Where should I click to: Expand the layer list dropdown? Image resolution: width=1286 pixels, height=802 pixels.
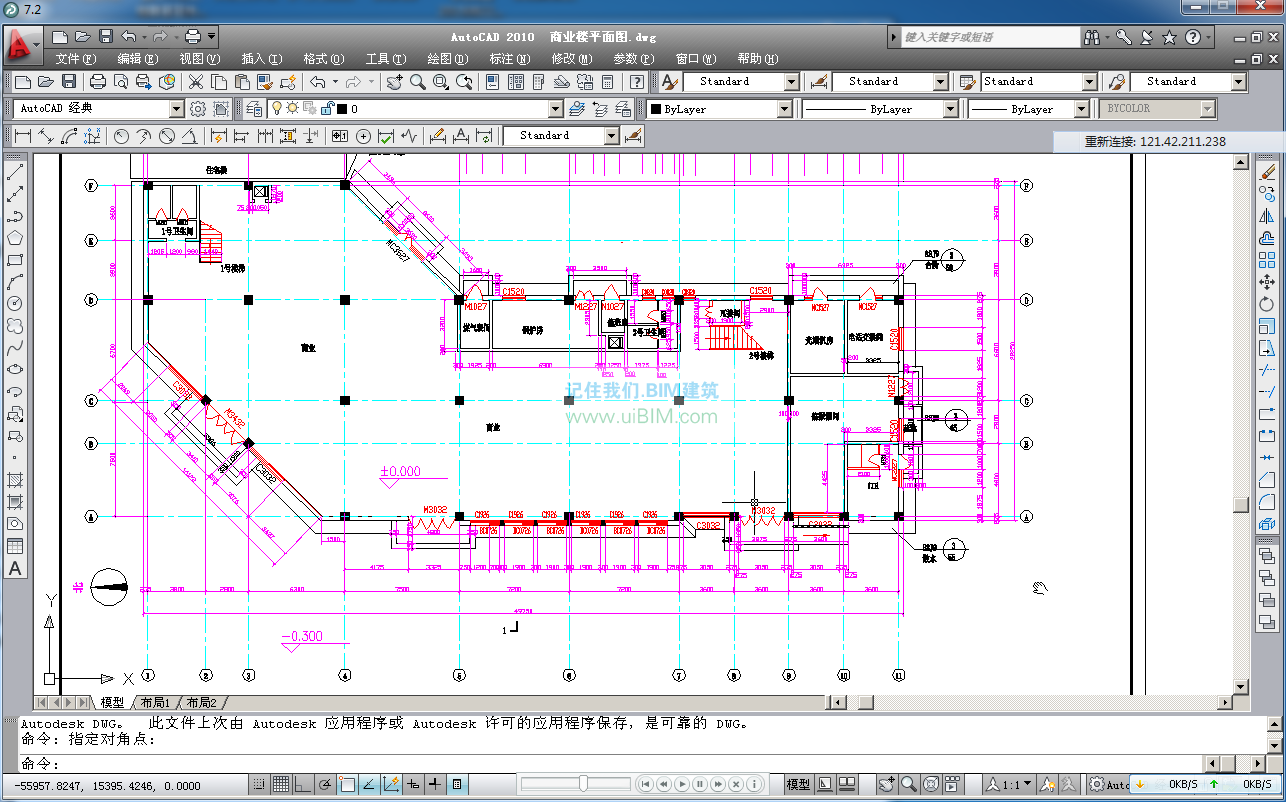[555, 109]
